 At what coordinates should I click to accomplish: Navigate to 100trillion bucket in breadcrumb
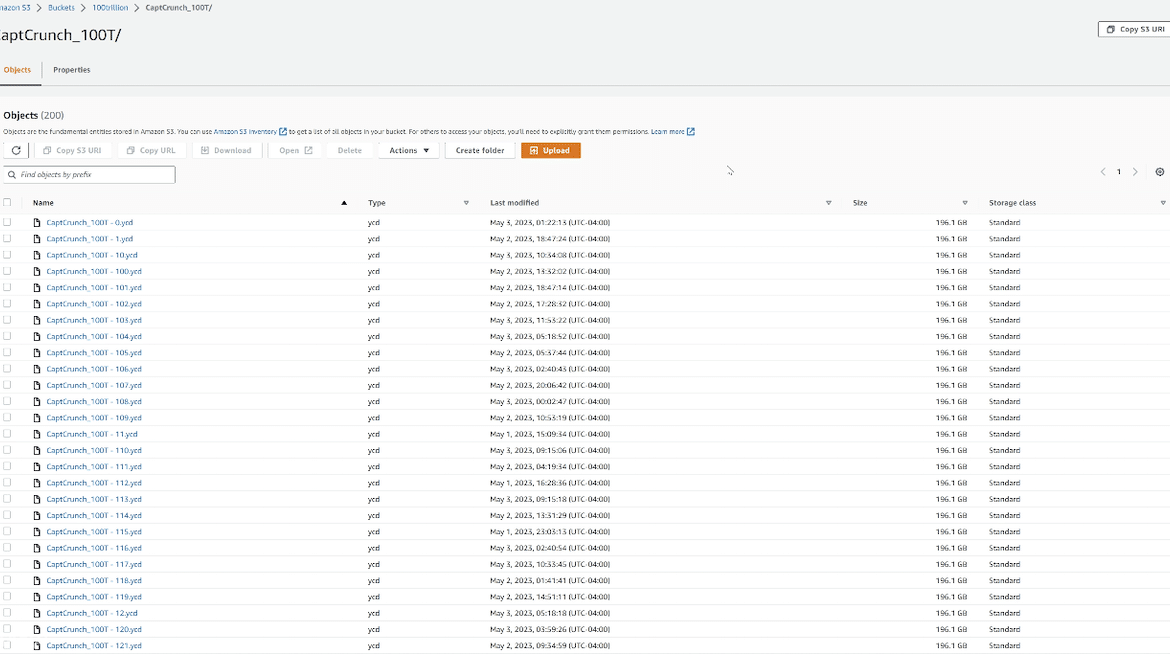(x=110, y=7)
